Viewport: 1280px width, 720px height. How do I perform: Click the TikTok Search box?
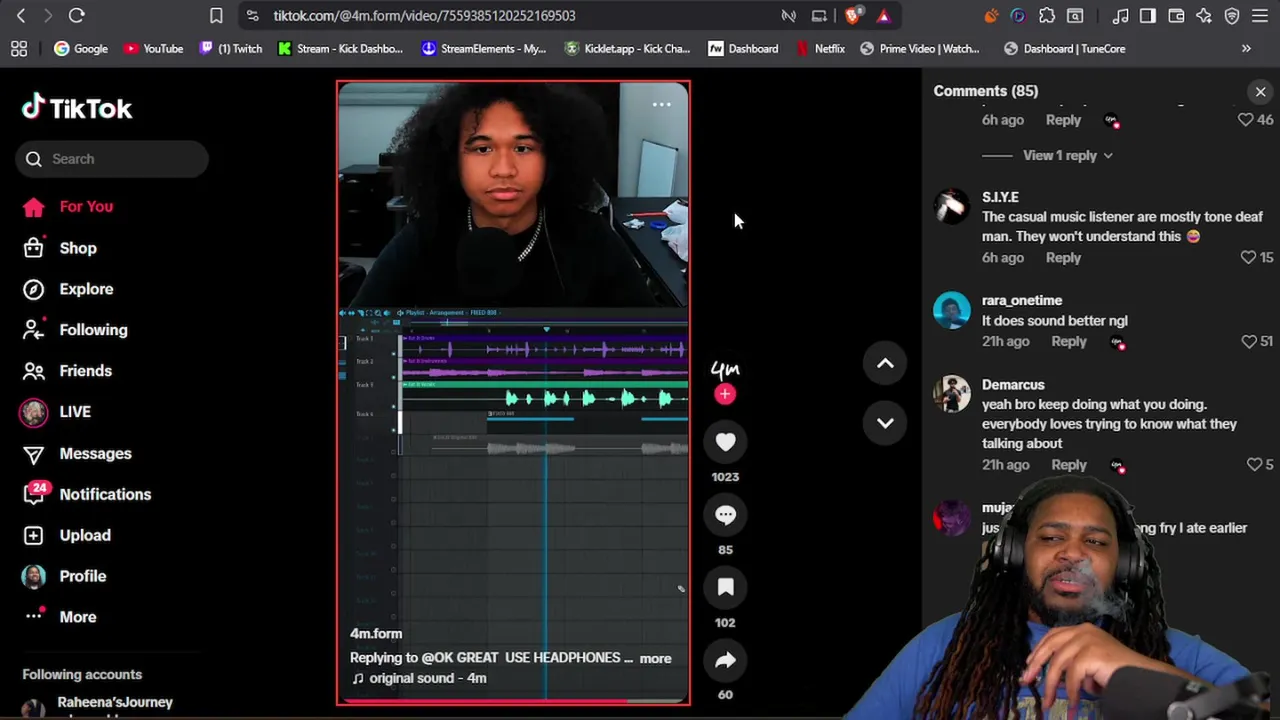click(112, 159)
